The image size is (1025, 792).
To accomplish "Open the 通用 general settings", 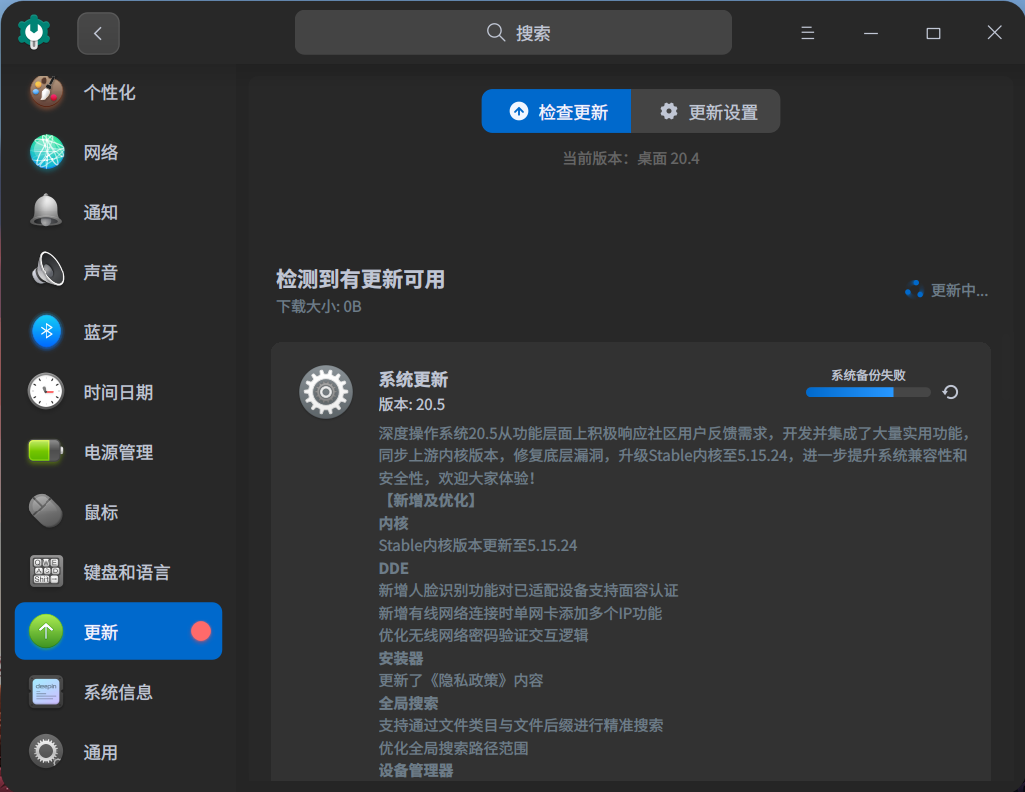I will coord(100,751).
